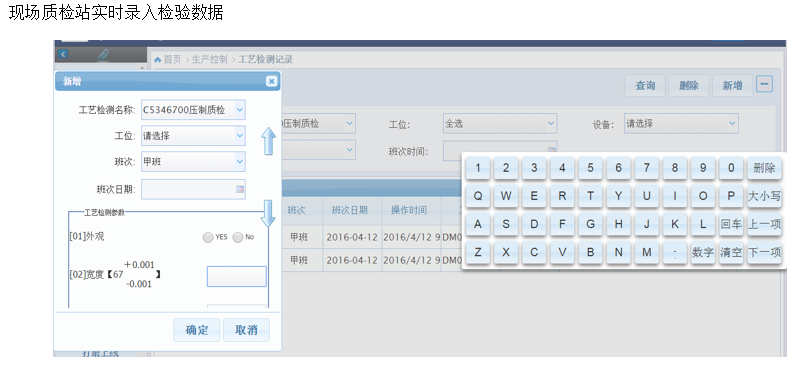Tap the 删除 key on virtual keyboard
The image size is (807, 369).
[764, 168]
